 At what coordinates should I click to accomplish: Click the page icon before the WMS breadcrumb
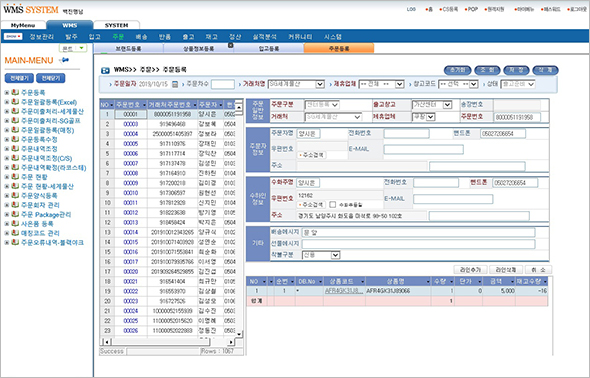[105, 70]
